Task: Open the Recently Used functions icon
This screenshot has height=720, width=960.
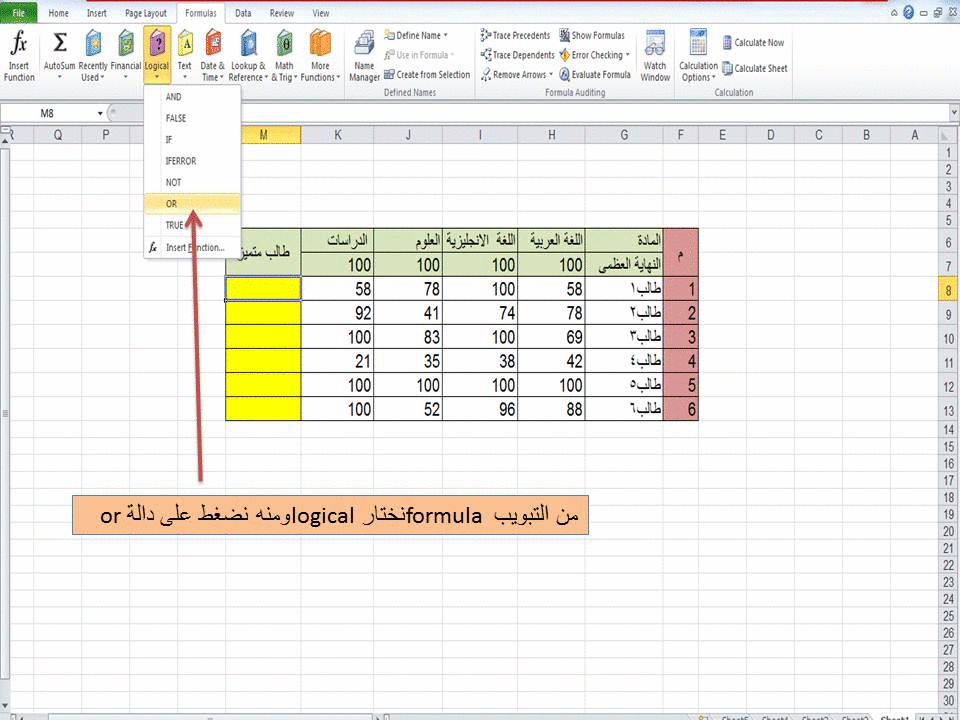Action: click(x=96, y=45)
